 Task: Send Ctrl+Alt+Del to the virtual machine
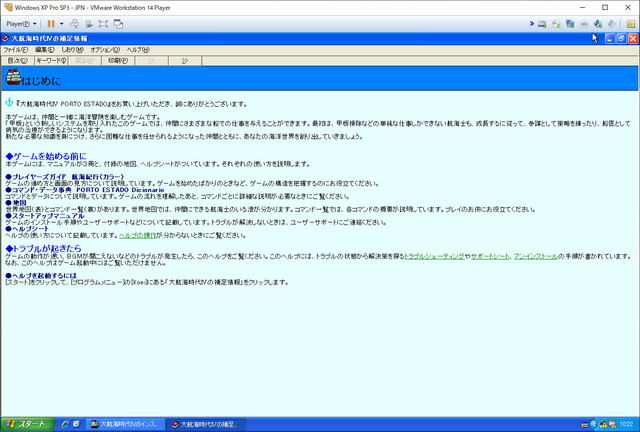click(74, 24)
